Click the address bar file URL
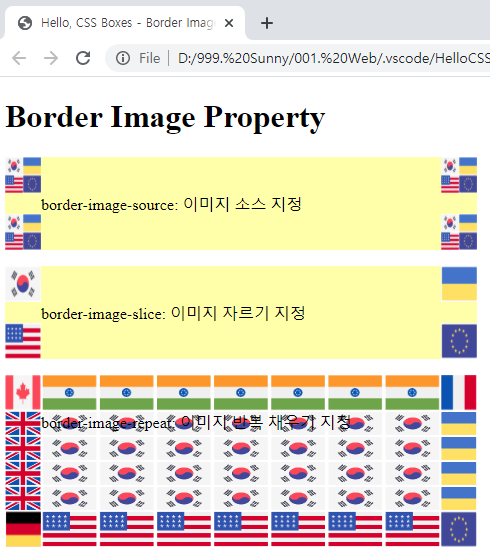This screenshot has height=558, width=490. pyautogui.click(x=334, y=58)
